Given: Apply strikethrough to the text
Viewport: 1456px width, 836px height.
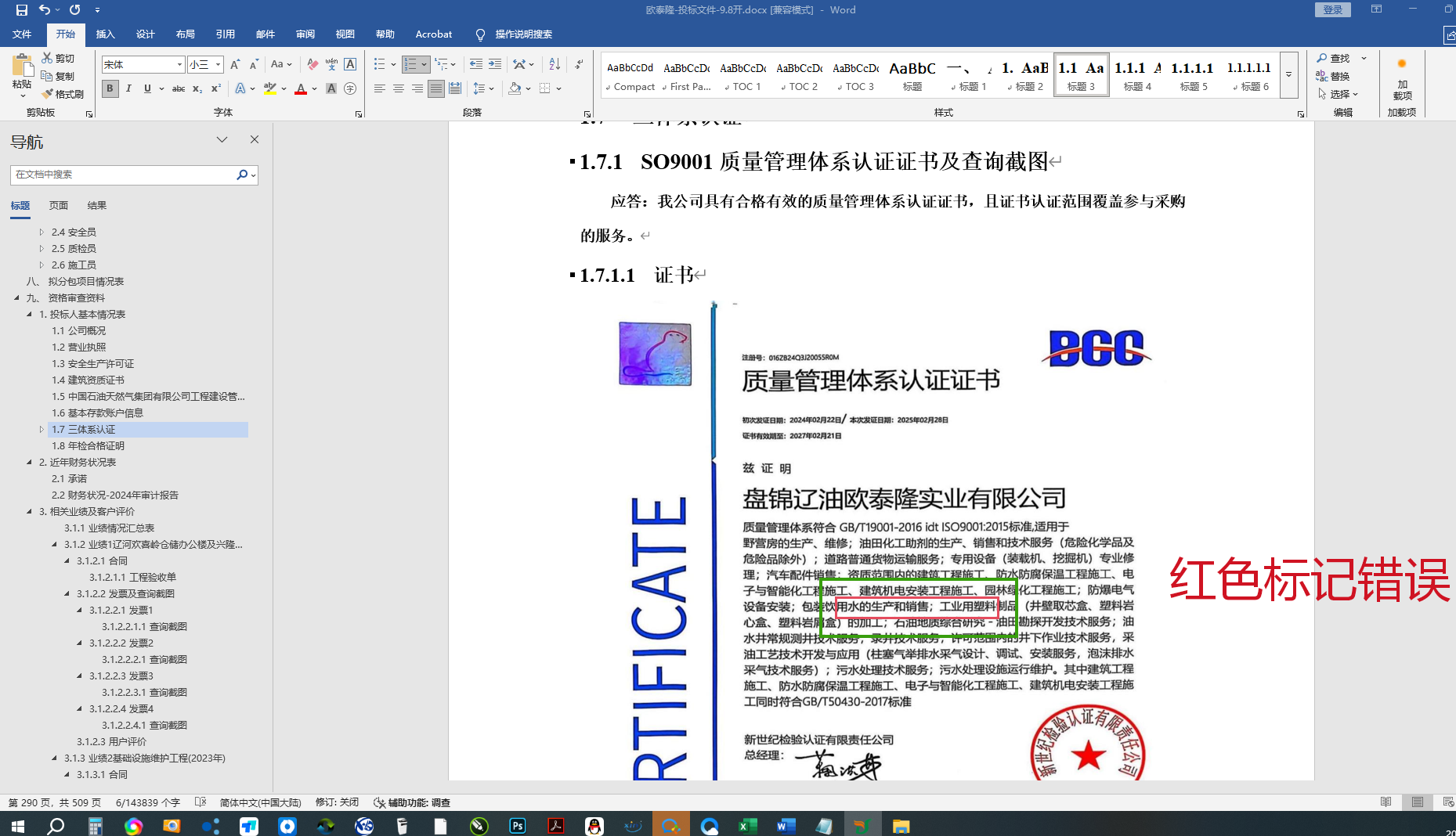Looking at the screenshot, I should pos(179,88).
